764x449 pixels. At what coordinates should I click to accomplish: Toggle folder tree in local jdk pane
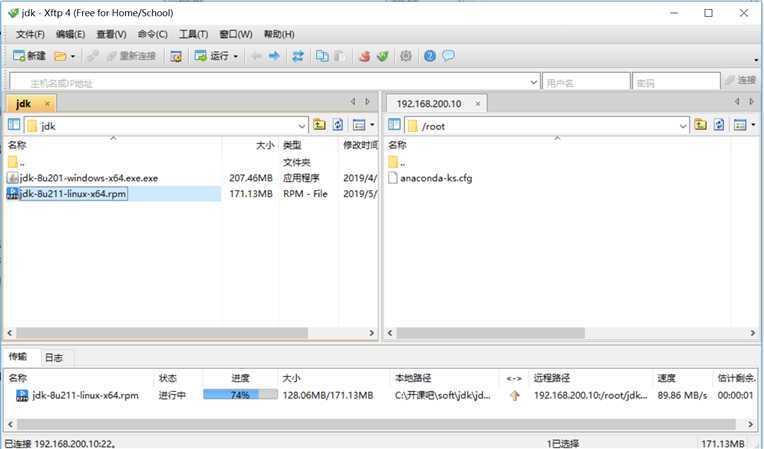tap(14, 125)
